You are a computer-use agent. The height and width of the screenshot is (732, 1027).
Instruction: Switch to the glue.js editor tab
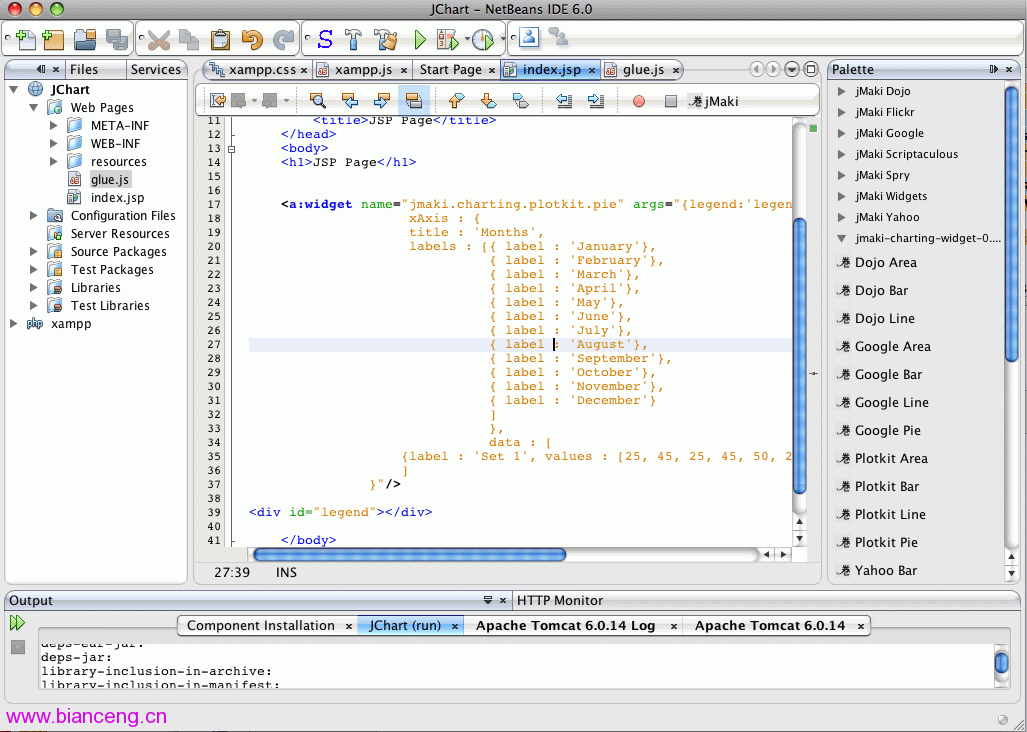point(643,69)
